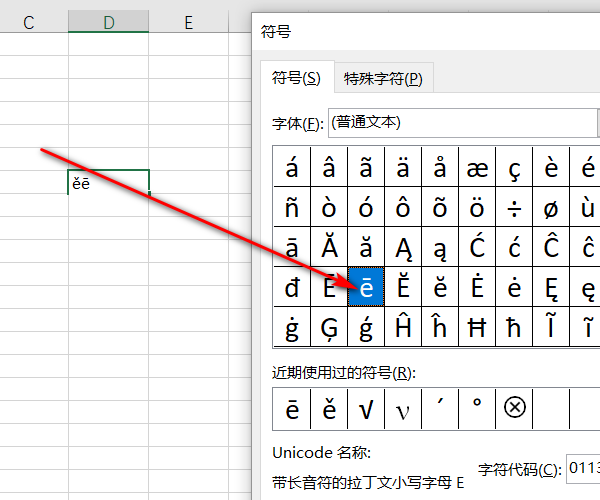Choose the Greek ν recent symbol

403,409
